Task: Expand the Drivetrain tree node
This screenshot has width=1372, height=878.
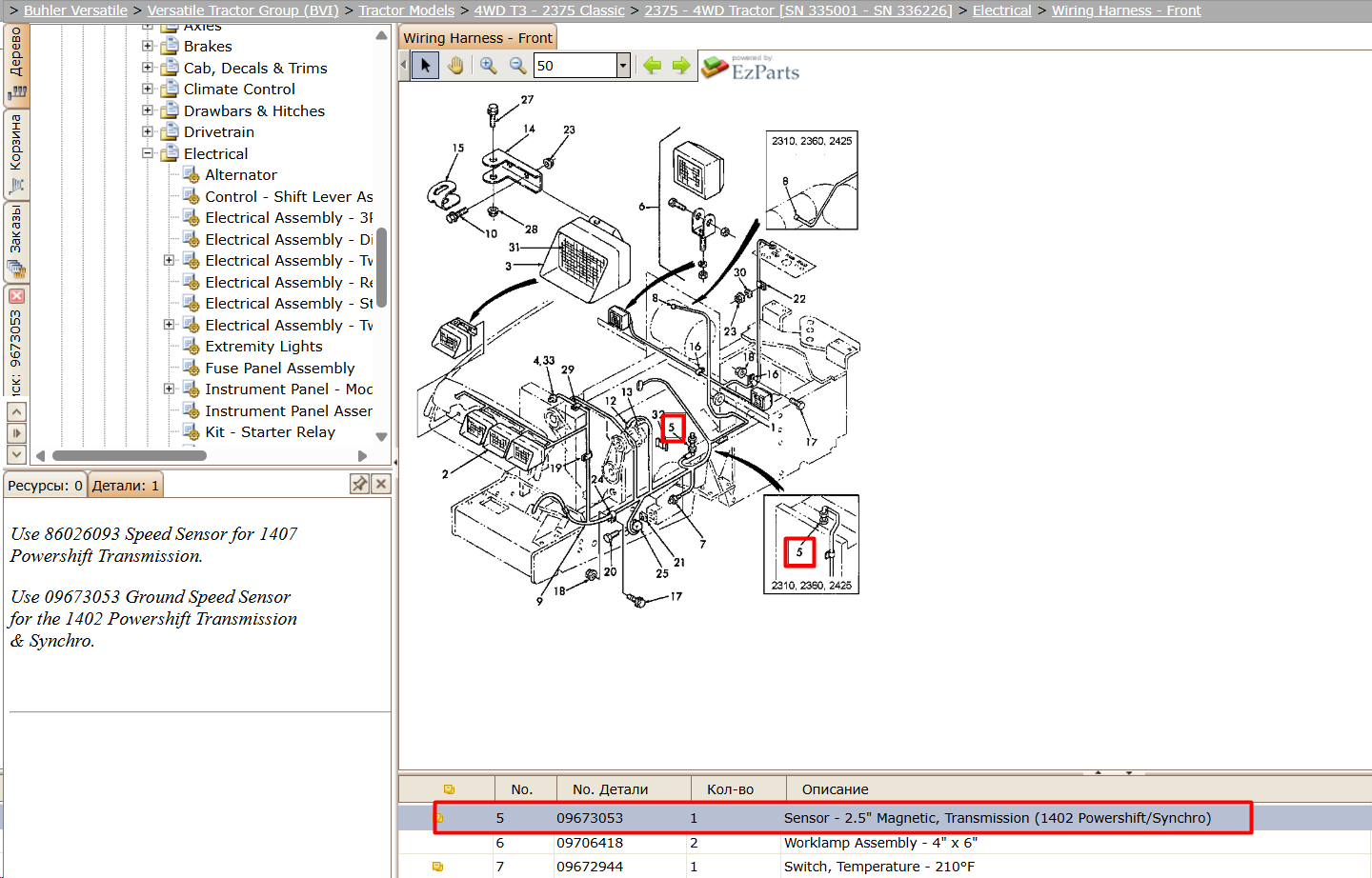Action: 148,131
